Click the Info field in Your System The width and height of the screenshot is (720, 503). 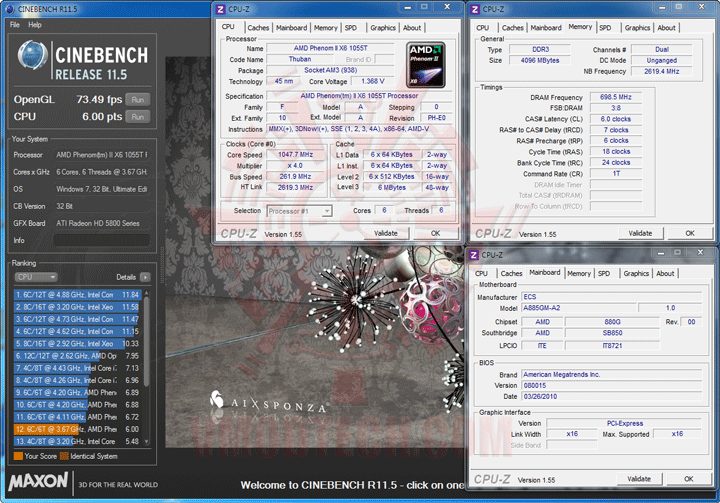point(101,240)
